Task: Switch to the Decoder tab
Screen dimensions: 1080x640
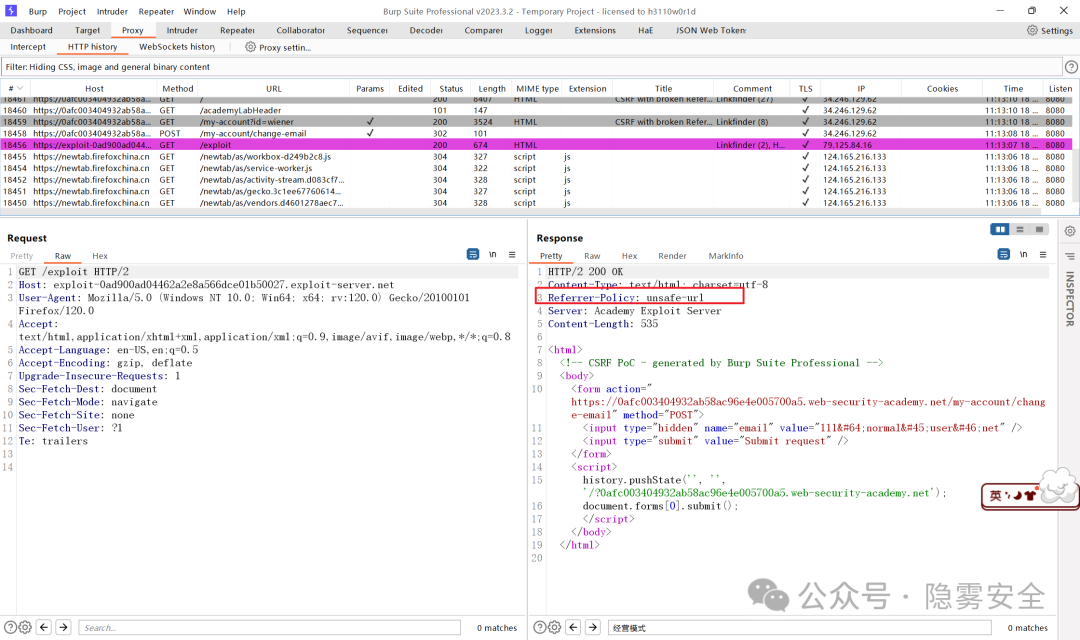Action: pos(426,30)
